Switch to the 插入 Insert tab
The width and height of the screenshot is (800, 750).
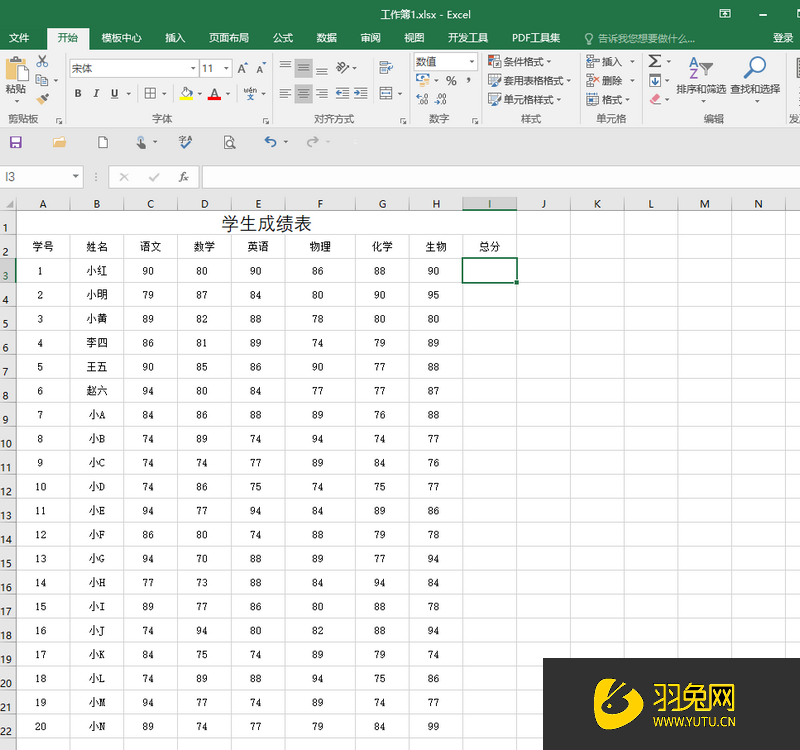point(174,38)
